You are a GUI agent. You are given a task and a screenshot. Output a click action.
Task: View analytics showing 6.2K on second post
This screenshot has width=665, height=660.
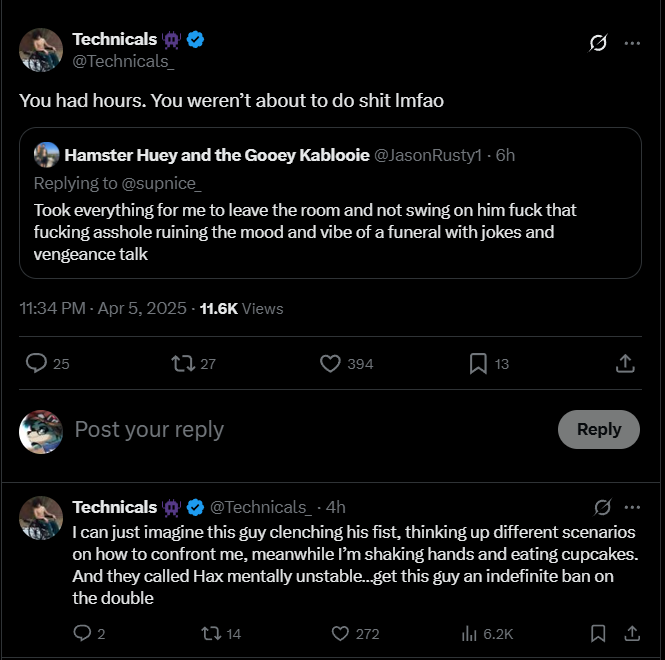click(x=468, y=633)
